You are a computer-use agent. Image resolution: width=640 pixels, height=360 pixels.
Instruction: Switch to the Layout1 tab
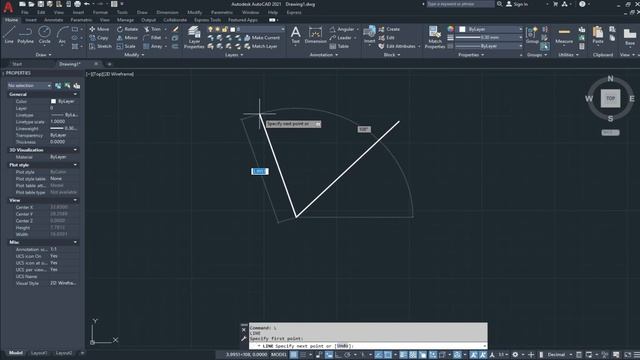[39, 353]
